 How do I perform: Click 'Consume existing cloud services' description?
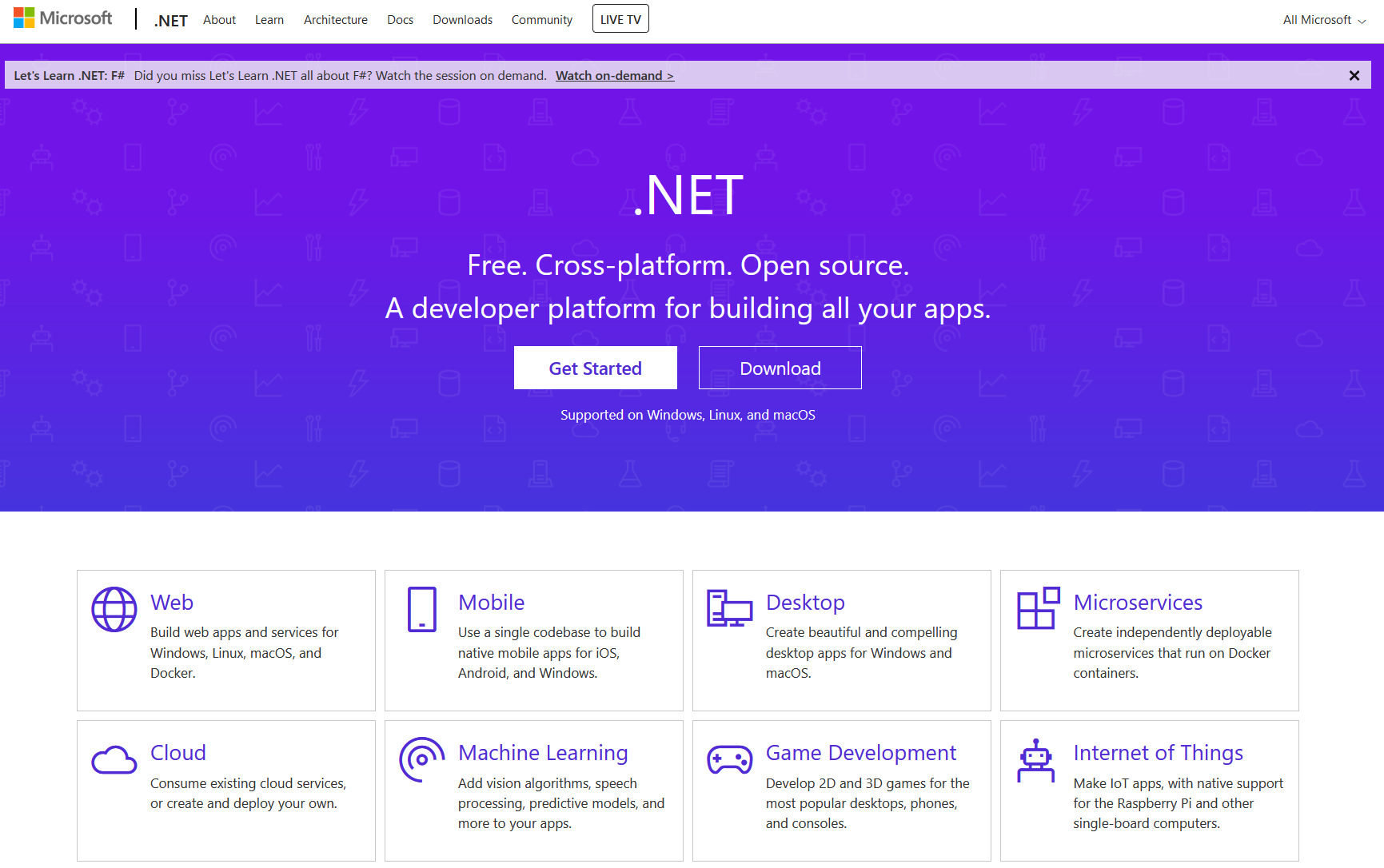coord(248,793)
